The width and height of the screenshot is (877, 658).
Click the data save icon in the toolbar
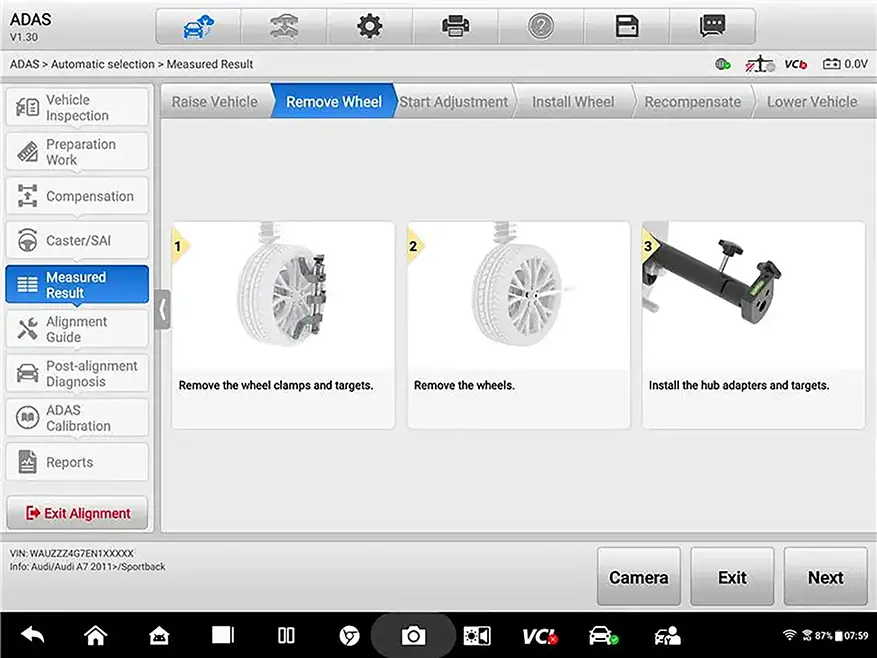(x=626, y=26)
